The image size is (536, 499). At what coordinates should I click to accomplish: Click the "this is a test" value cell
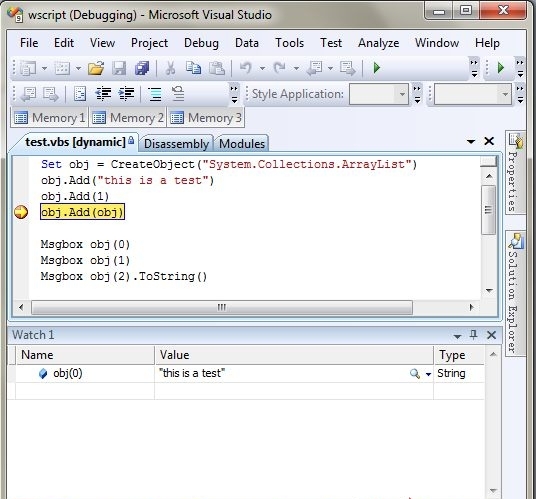(294, 373)
